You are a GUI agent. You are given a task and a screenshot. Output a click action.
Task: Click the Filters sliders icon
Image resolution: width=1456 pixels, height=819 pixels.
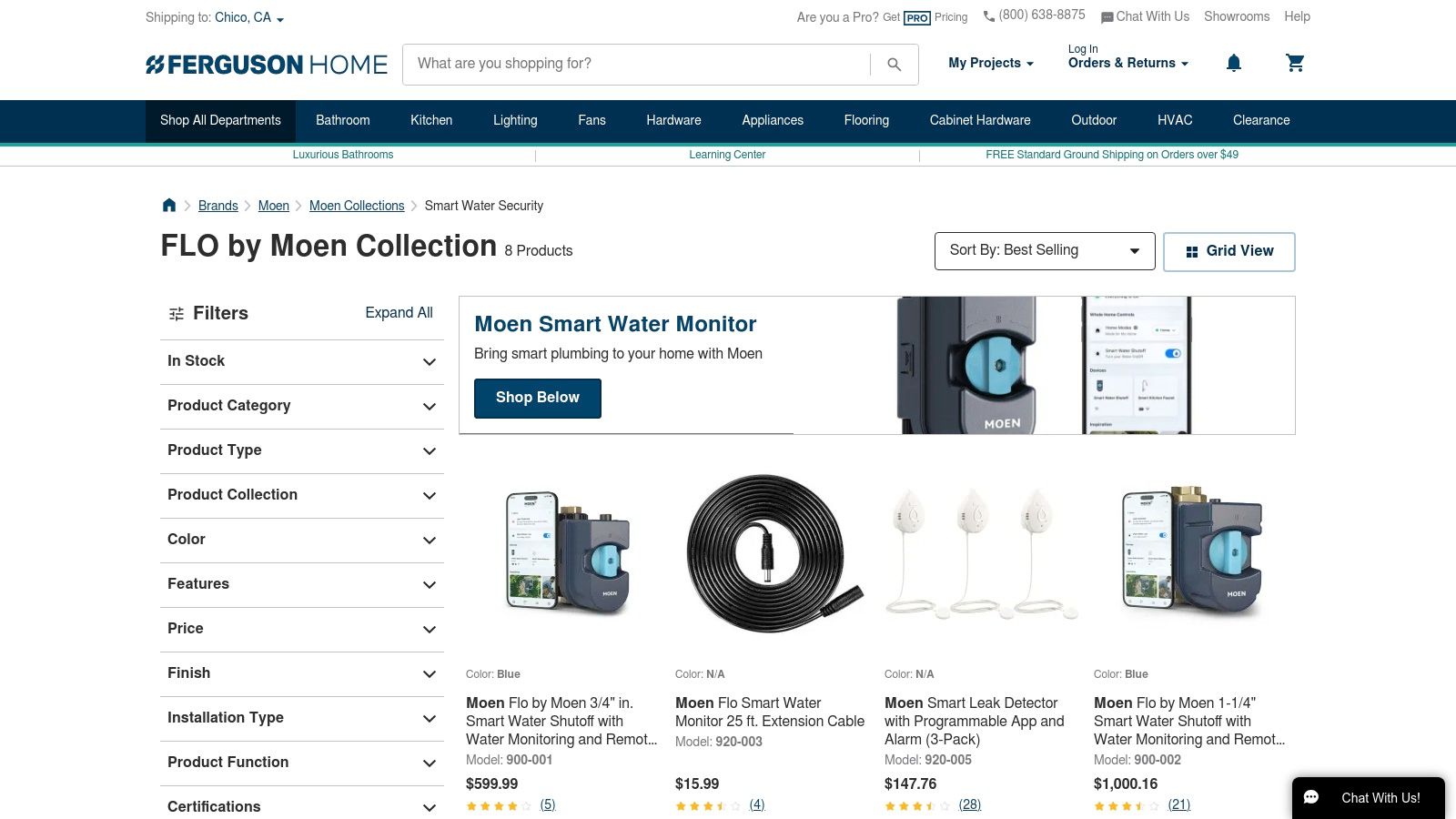tap(177, 314)
